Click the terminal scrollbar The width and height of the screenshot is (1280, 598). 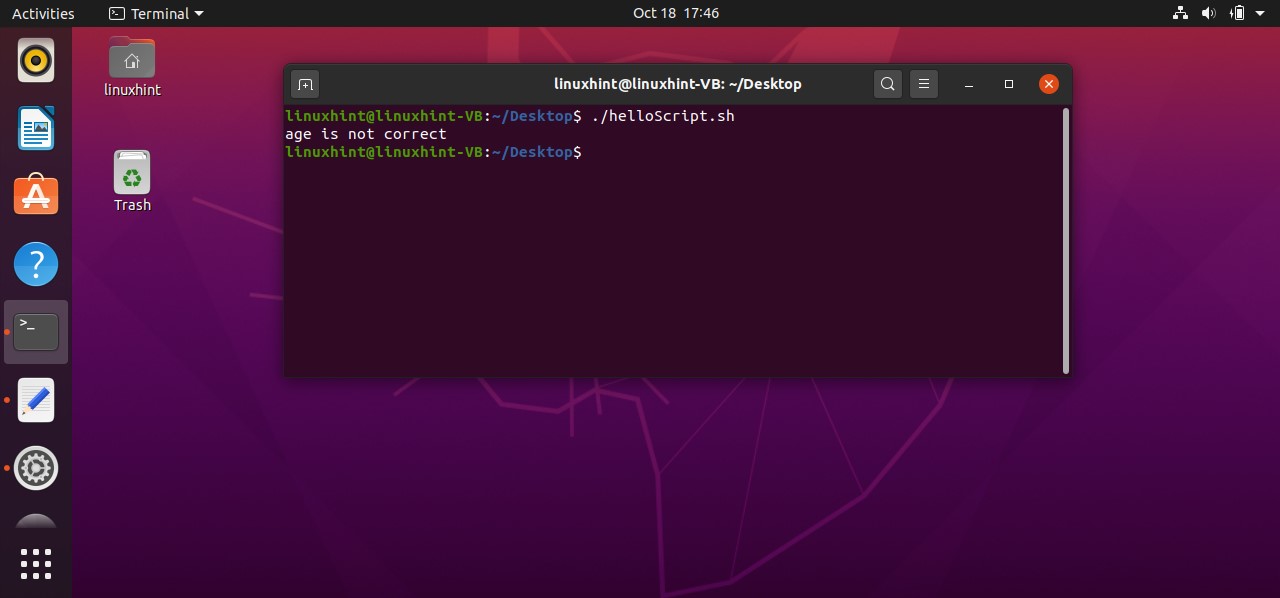(x=1065, y=240)
